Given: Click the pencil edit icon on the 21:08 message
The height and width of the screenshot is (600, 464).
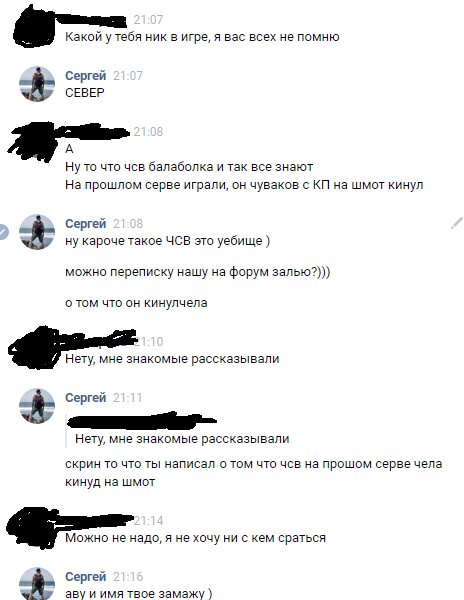Looking at the screenshot, I should pyautogui.click(x=457, y=223).
